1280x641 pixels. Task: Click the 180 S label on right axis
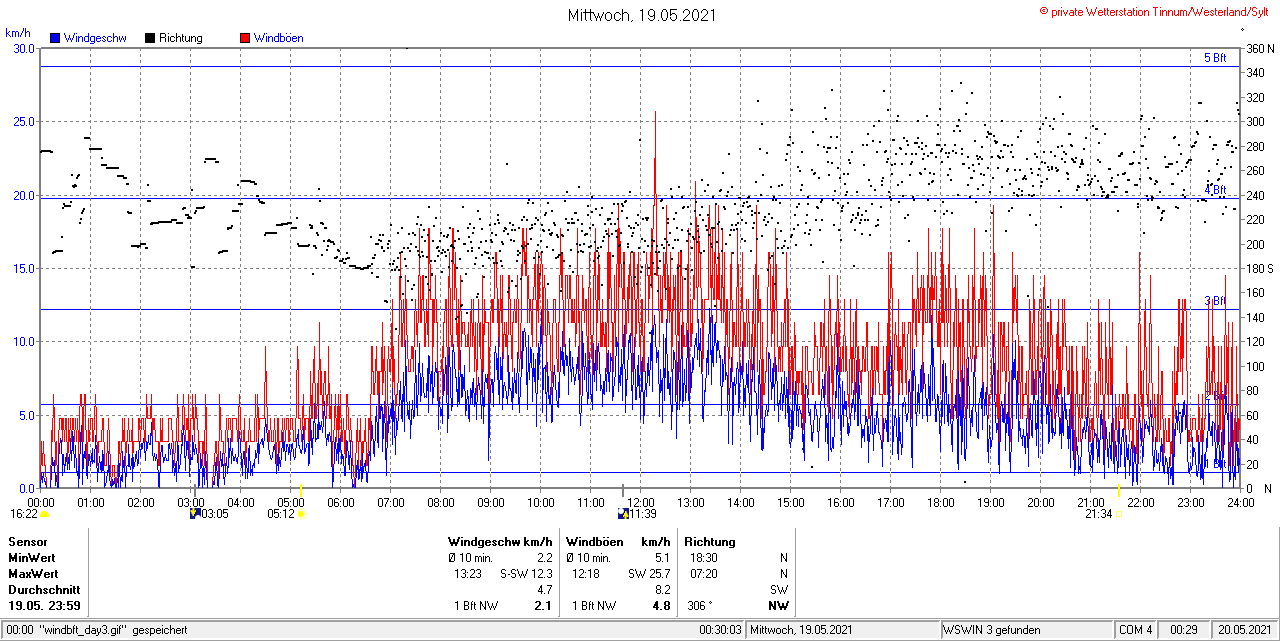[x=1259, y=268]
